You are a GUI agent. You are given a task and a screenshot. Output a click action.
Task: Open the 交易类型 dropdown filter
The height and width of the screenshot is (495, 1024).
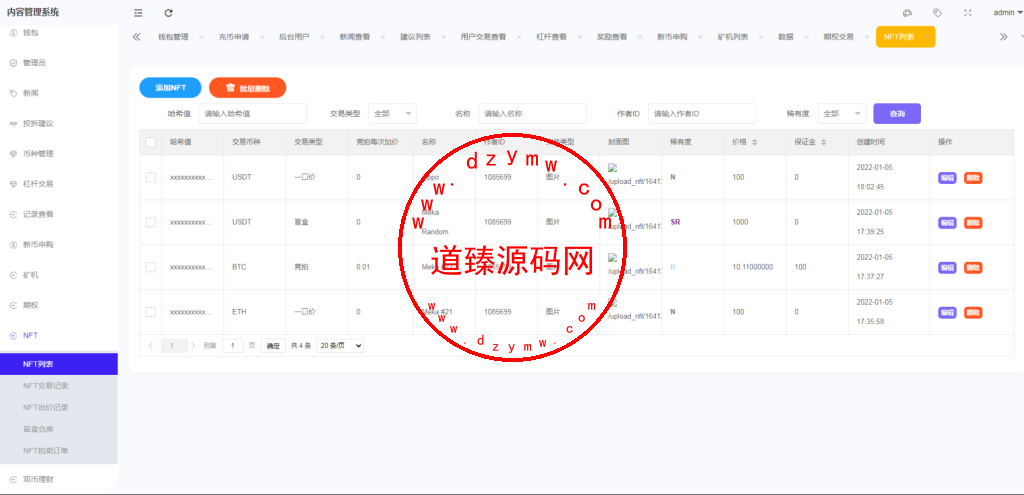pyautogui.click(x=392, y=114)
